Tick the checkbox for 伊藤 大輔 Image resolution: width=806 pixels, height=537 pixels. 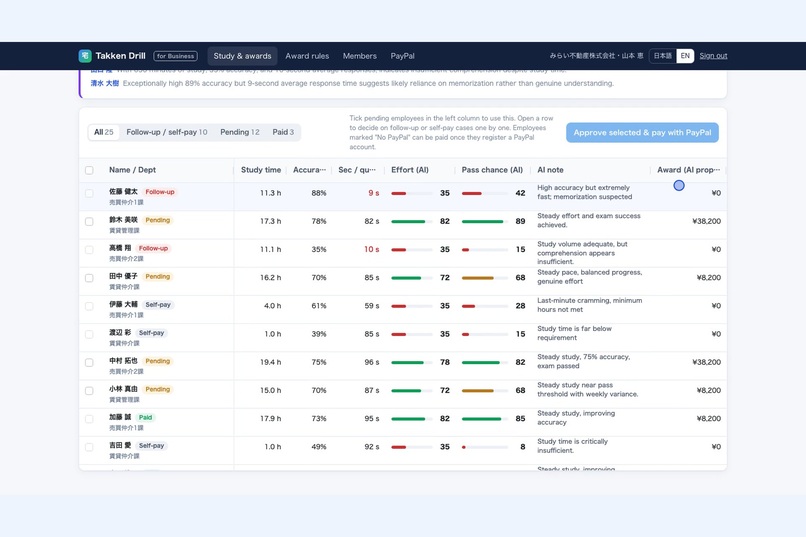tap(89, 306)
